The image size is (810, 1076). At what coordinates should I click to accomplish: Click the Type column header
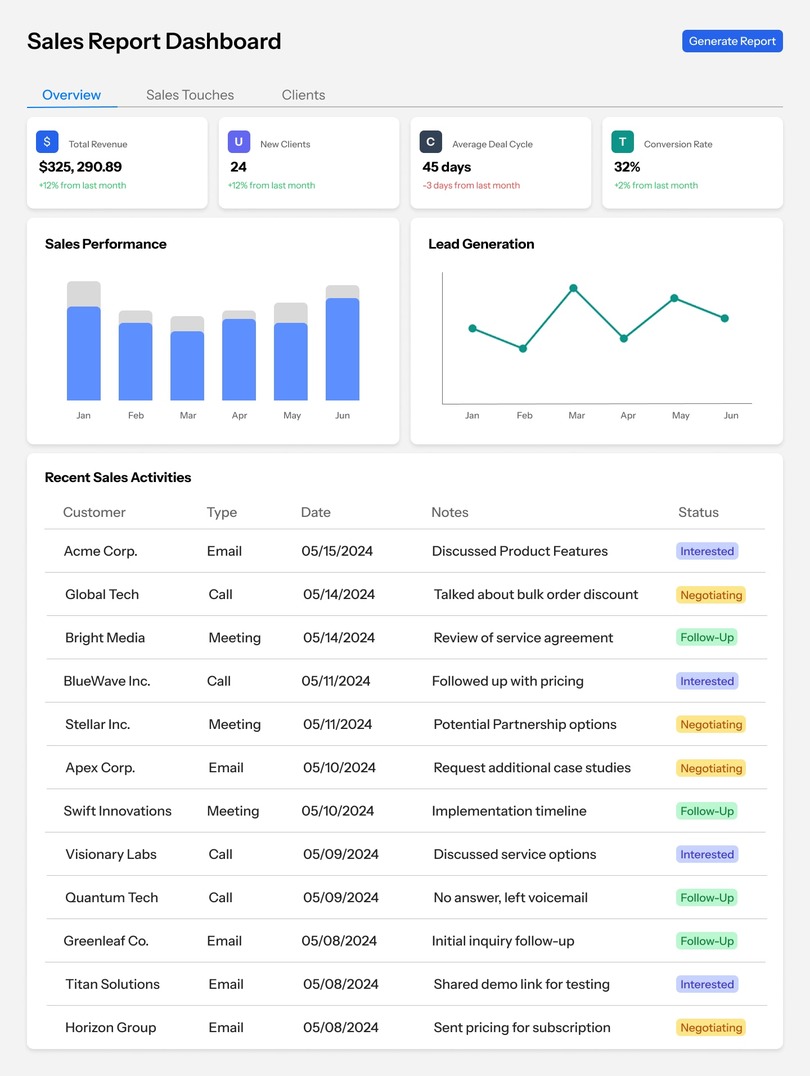pos(222,513)
